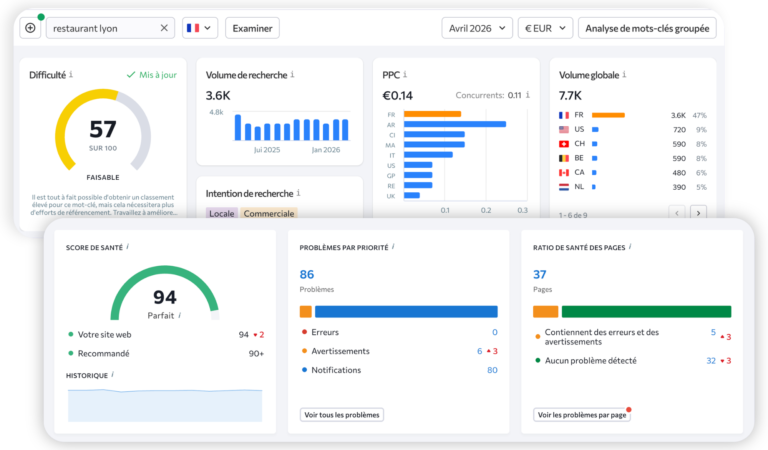Click the Recommandé score 90+
The image size is (768, 450).
(256, 354)
